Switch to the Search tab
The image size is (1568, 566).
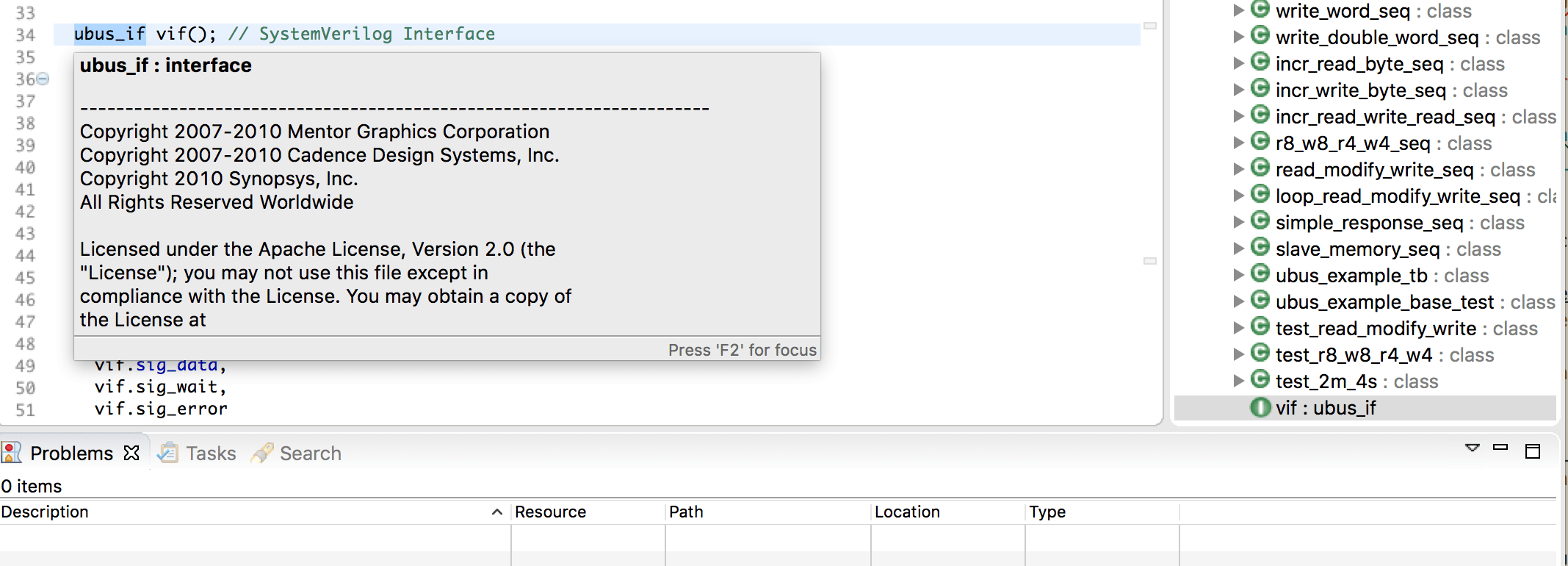(x=297, y=453)
